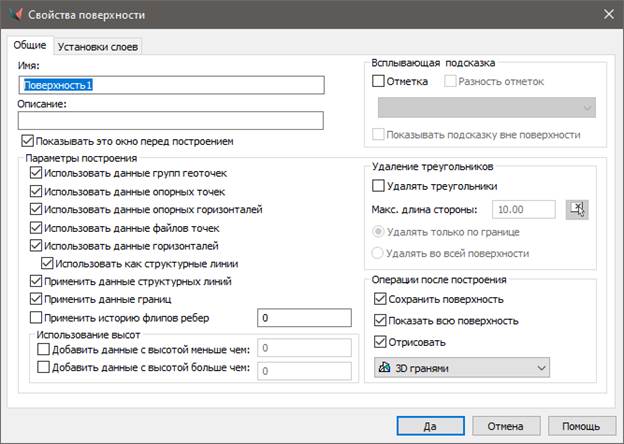624x444 pixels.
Task: Focus the Описание input field
Action: pos(170,120)
